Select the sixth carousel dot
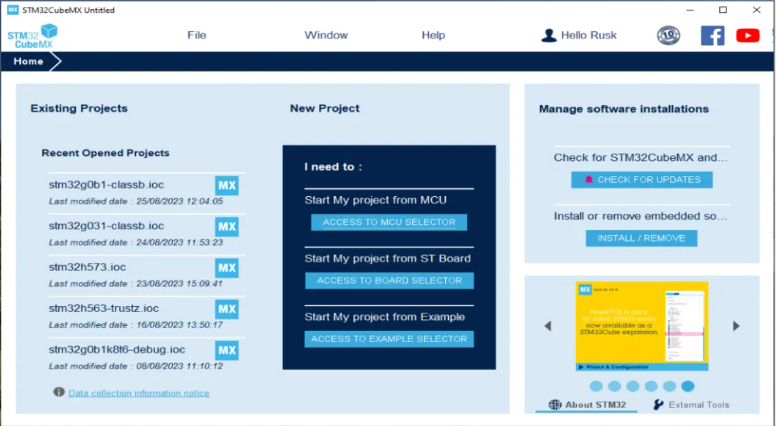Image resolution: width=776 pixels, height=426 pixels. [x=688, y=386]
